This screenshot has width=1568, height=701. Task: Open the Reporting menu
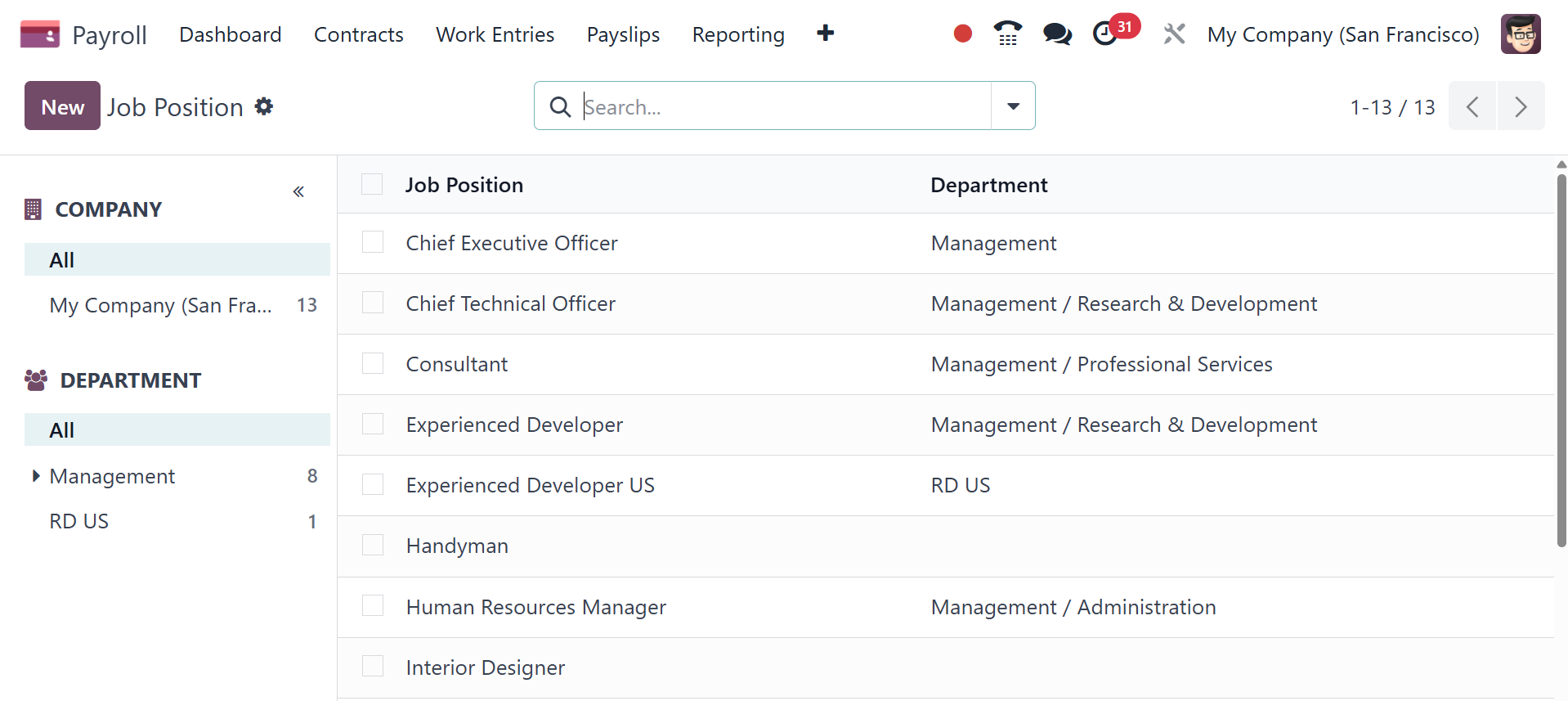(x=737, y=34)
